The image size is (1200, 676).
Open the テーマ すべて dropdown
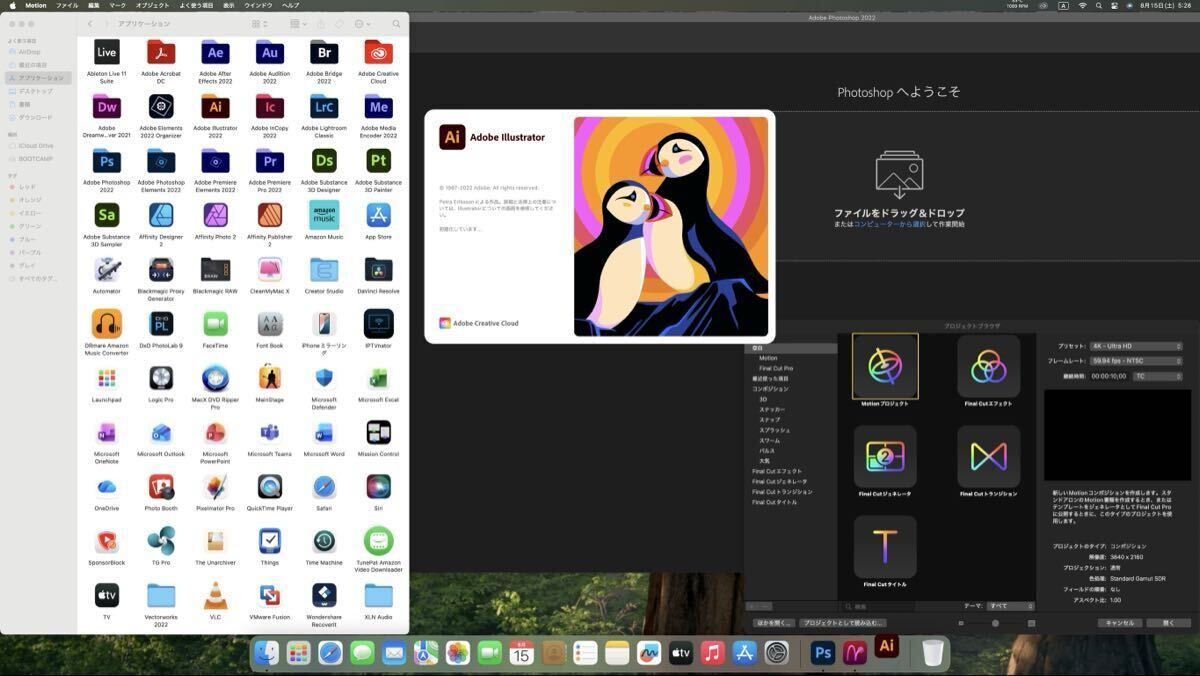pyautogui.click(x=1010, y=606)
